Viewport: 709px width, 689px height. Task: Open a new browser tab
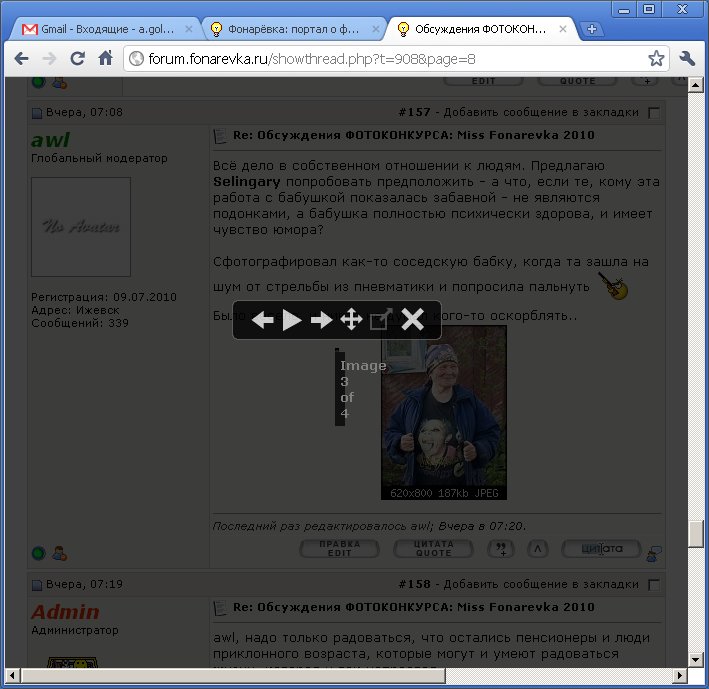[591, 29]
